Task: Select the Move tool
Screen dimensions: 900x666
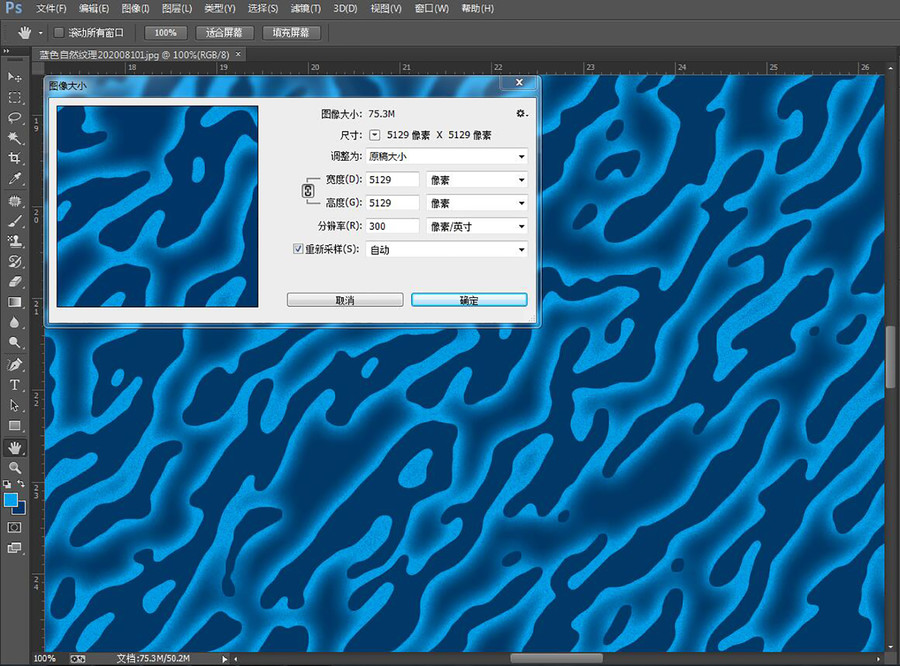Action: click(x=14, y=77)
